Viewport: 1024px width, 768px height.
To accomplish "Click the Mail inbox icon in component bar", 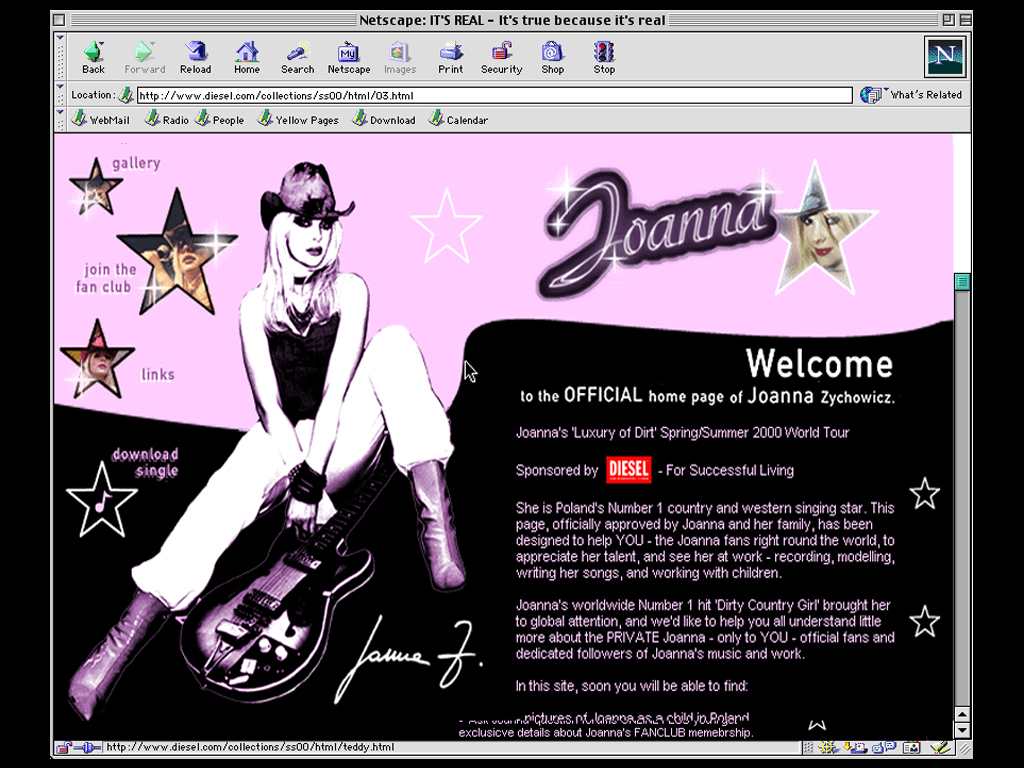I will coord(857,748).
